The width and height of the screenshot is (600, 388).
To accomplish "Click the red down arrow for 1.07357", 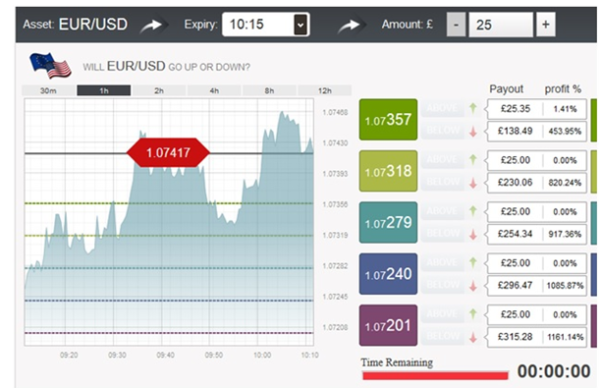I will click(473, 132).
